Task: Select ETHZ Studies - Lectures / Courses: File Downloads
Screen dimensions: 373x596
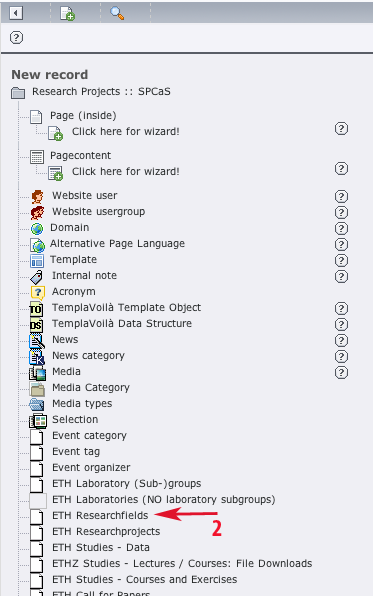Action: 182,563
